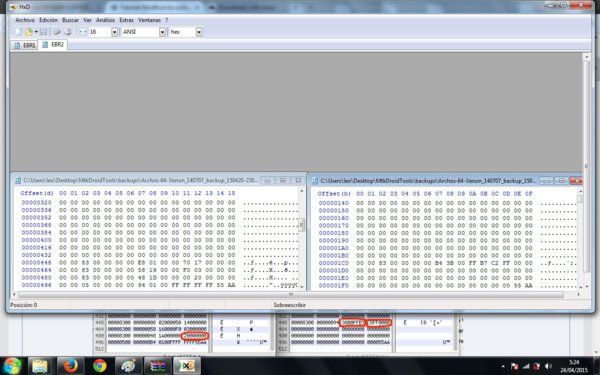Image resolution: width=600 pixels, height=375 pixels.
Task: Open the Ver menu
Action: tap(88, 20)
